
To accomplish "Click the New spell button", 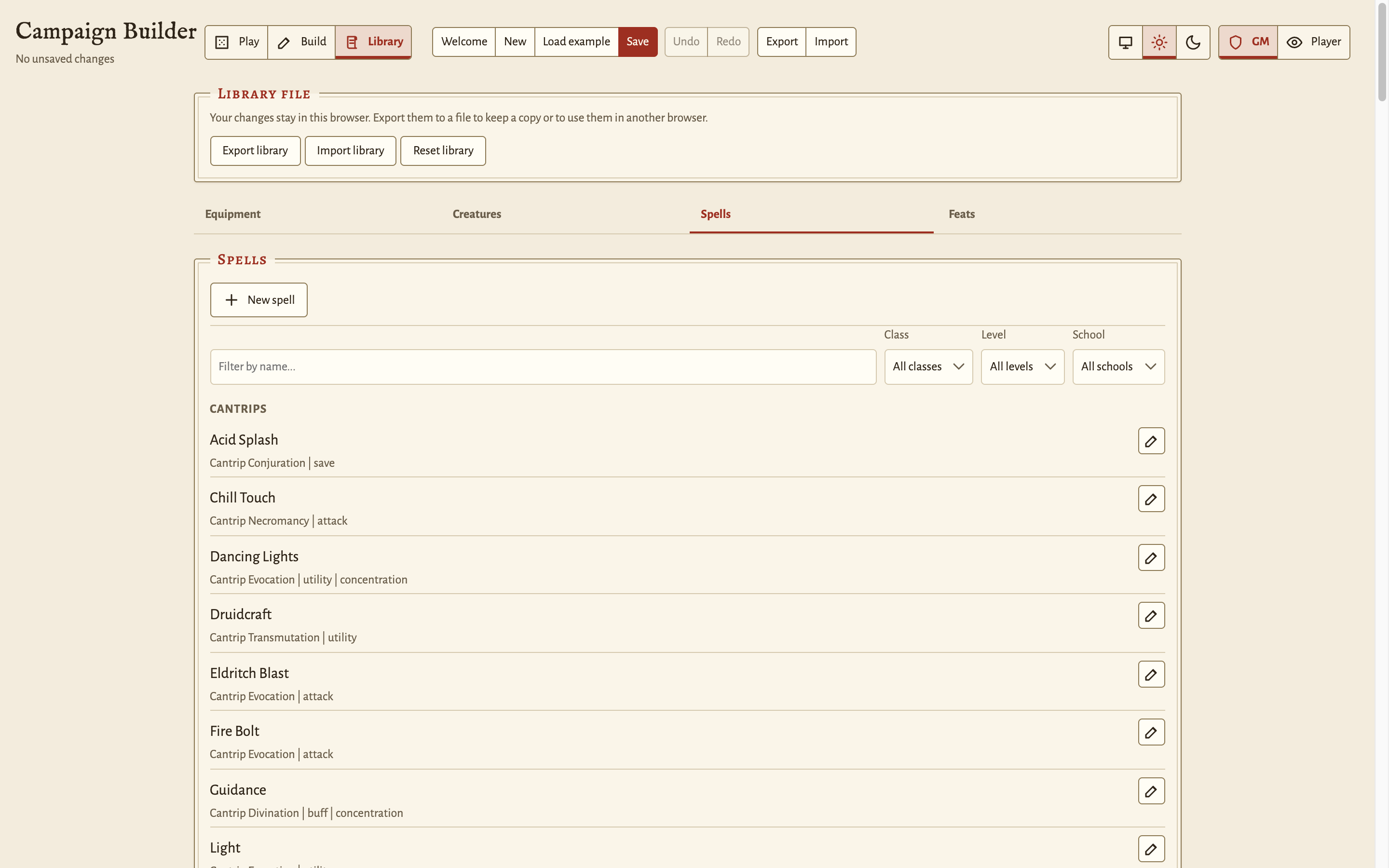I will [259, 299].
